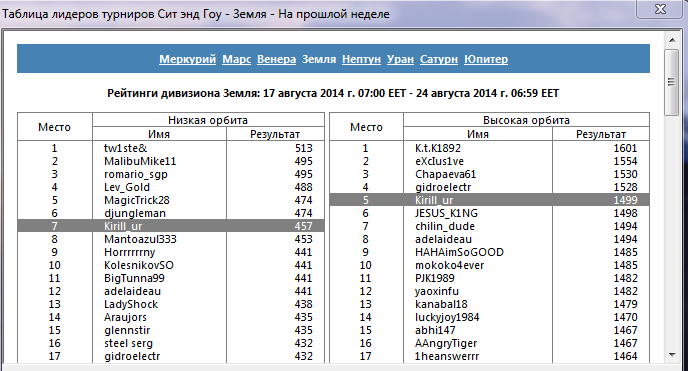Click the scrollbar down arrow

click(x=672, y=355)
